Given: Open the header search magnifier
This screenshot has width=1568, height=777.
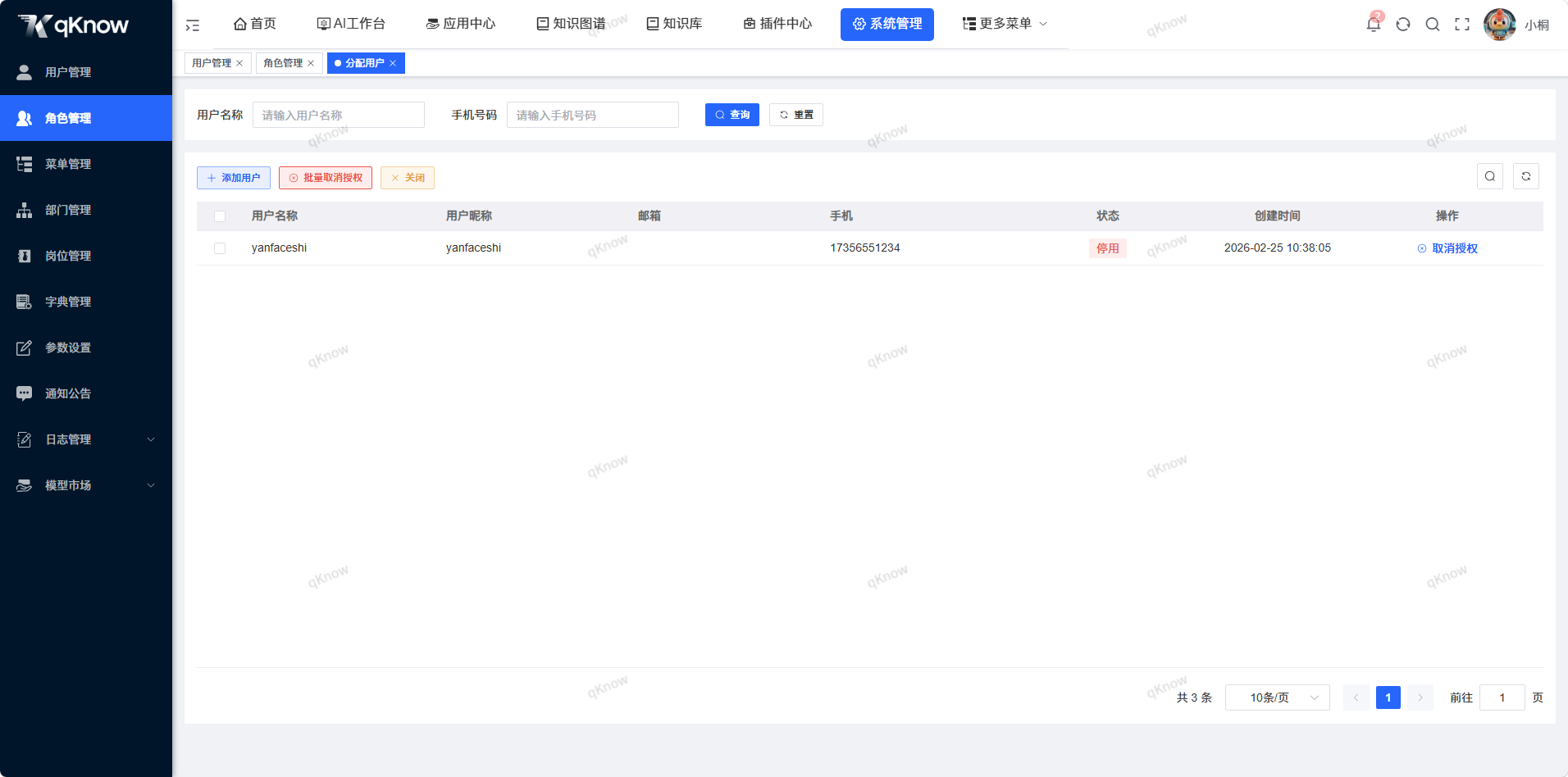Looking at the screenshot, I should click(x=1433, y=25).
